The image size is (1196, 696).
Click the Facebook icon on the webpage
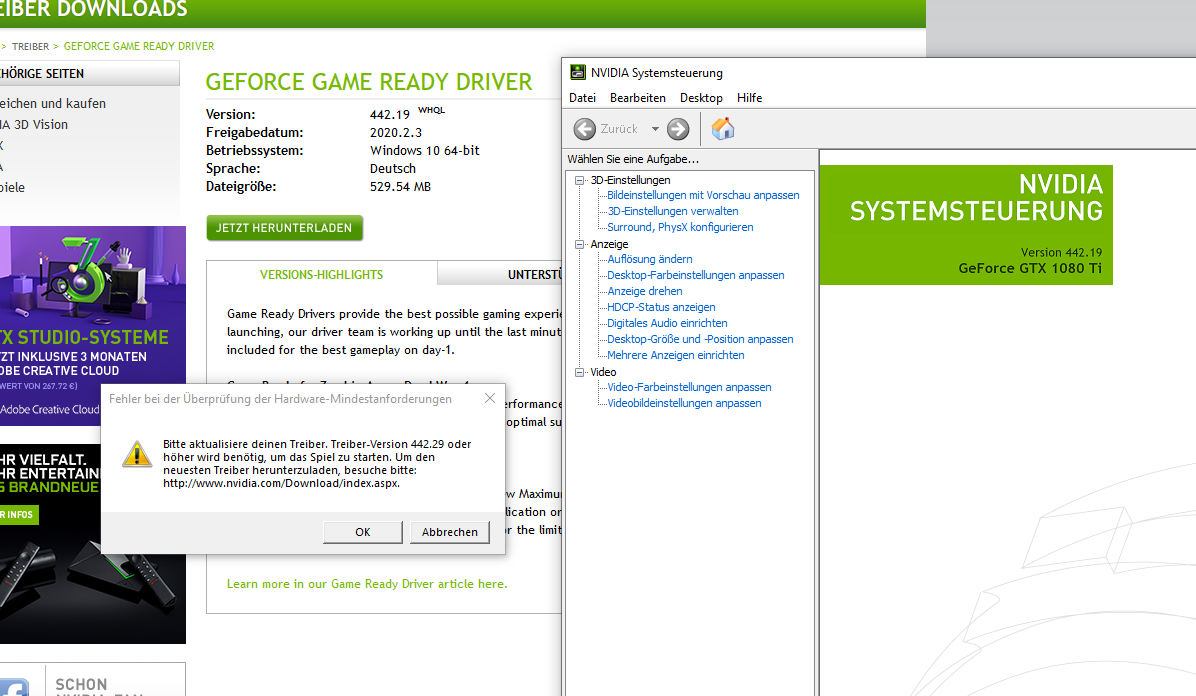[14, 685]
